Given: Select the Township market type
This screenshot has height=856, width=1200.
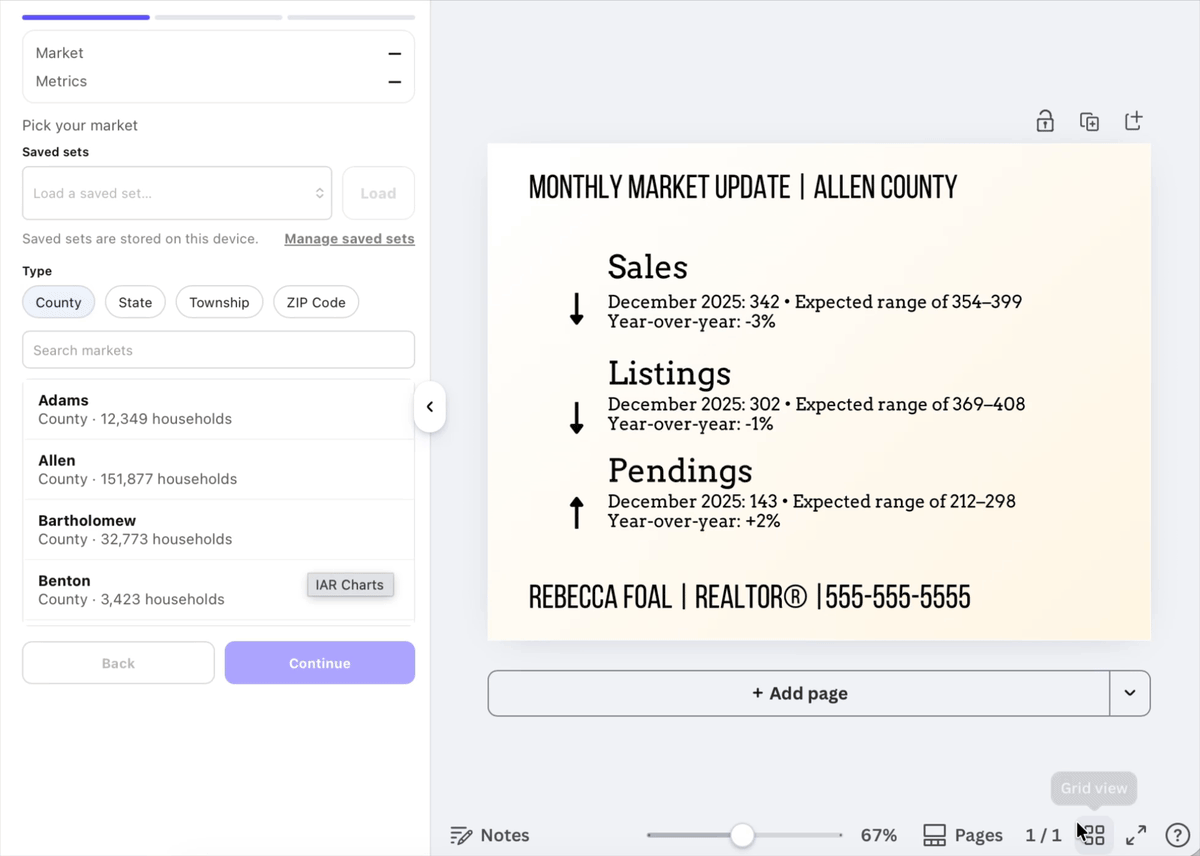Looking at the screenshot, I should pos(219,302).
